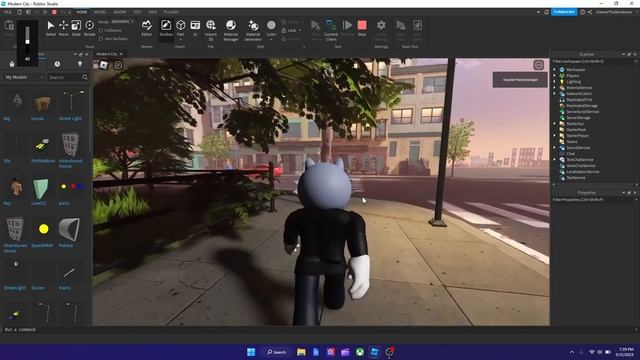Screen dimensions: 640x360
Task: Open taskbar Search box
Action: pyautogui.click(x=277, y=352)
